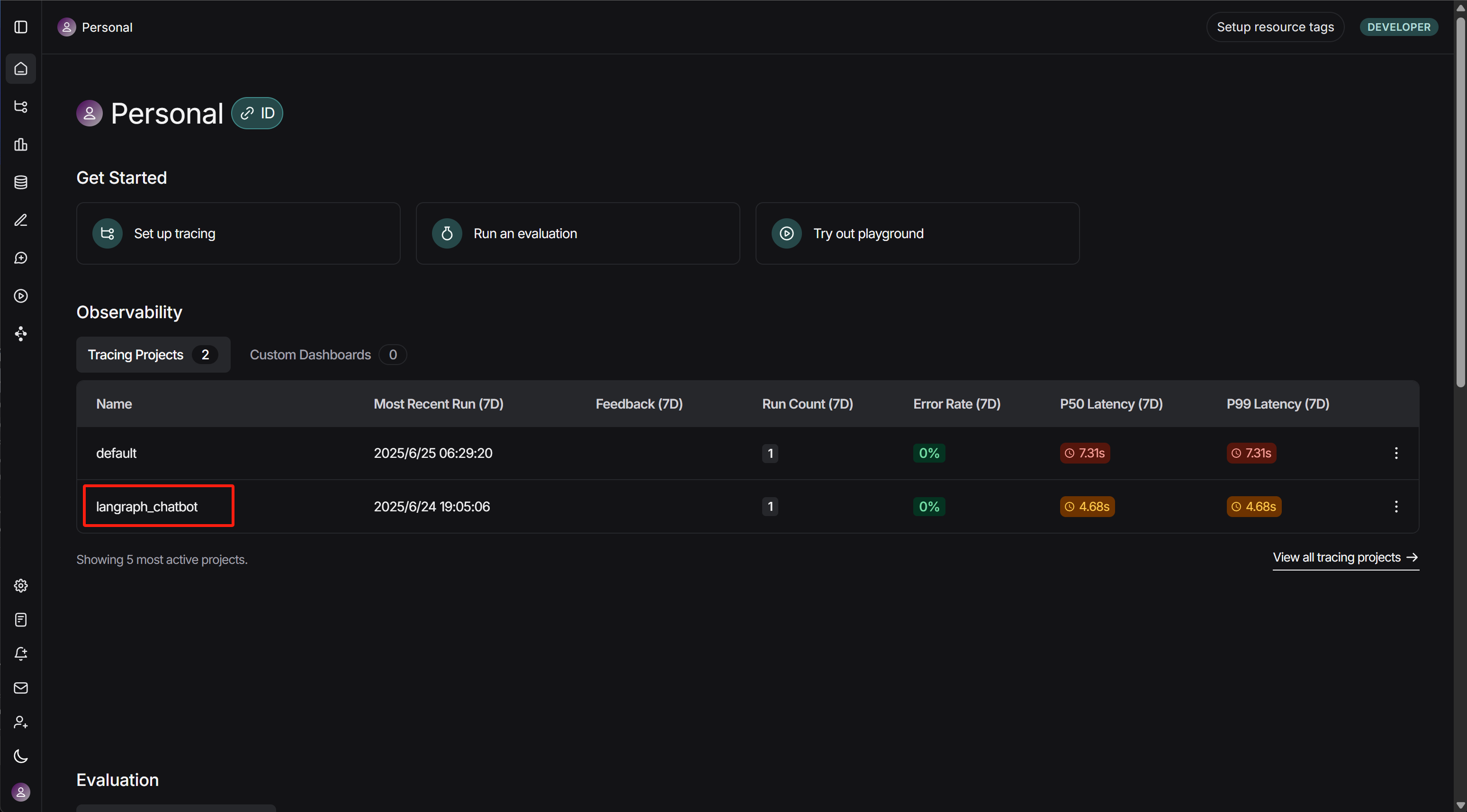The height and width of the screenshot is (812, 1467).
Task: Open the Home icon in sidebar
Action: coord(20,68)
